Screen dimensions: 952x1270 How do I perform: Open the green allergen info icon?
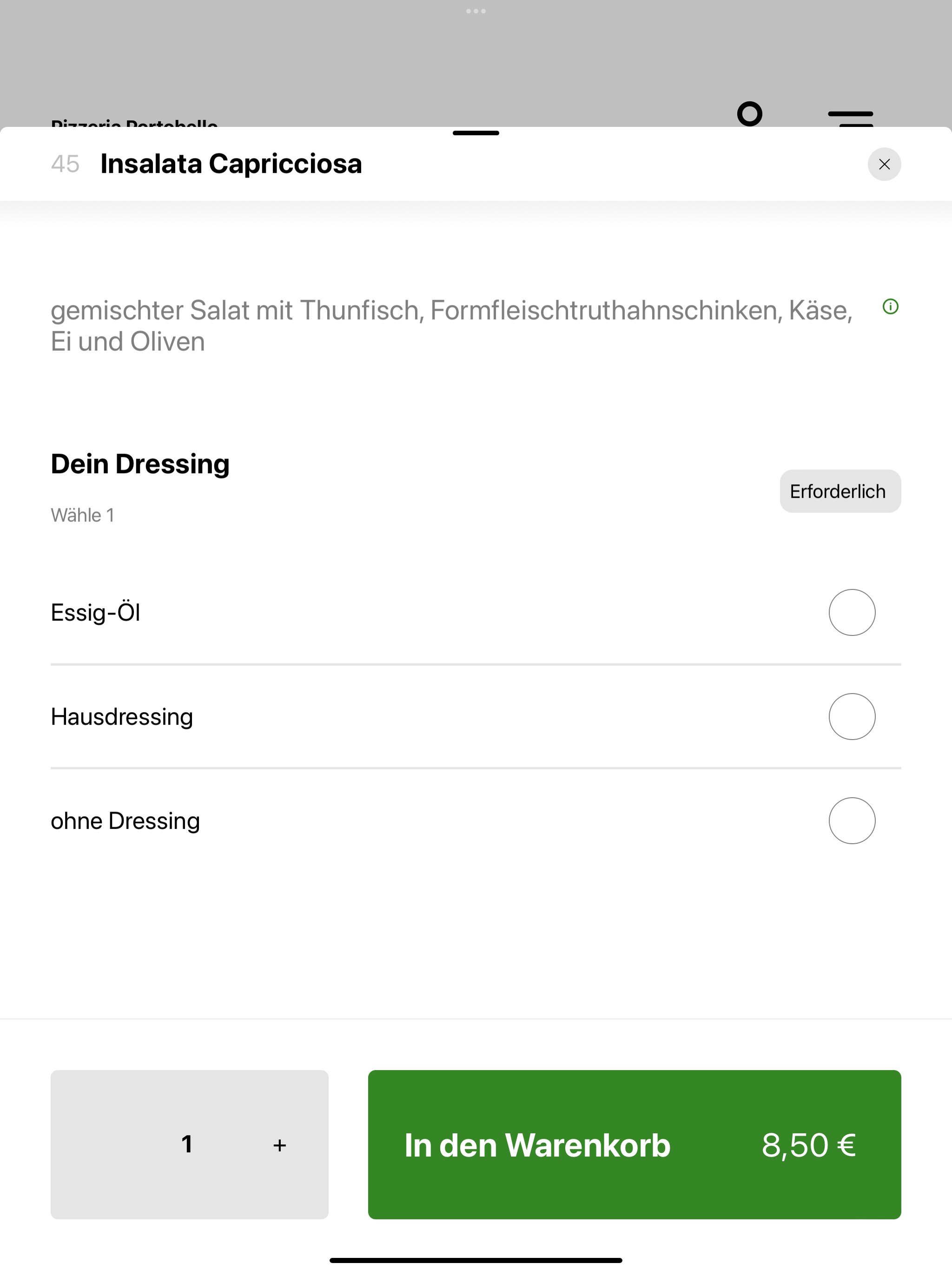pos(890,307)
